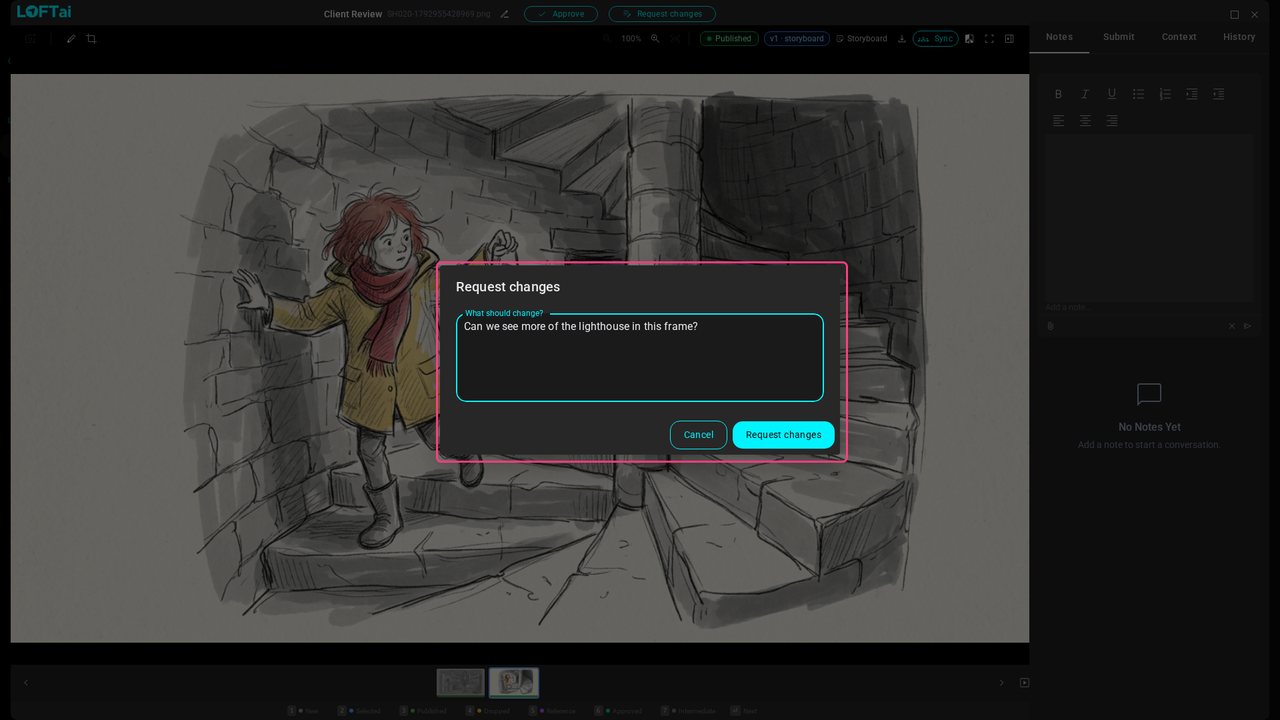Confirm with the cyan Request changes button
Screen dimensions: 1280x720
click(783, 435)
